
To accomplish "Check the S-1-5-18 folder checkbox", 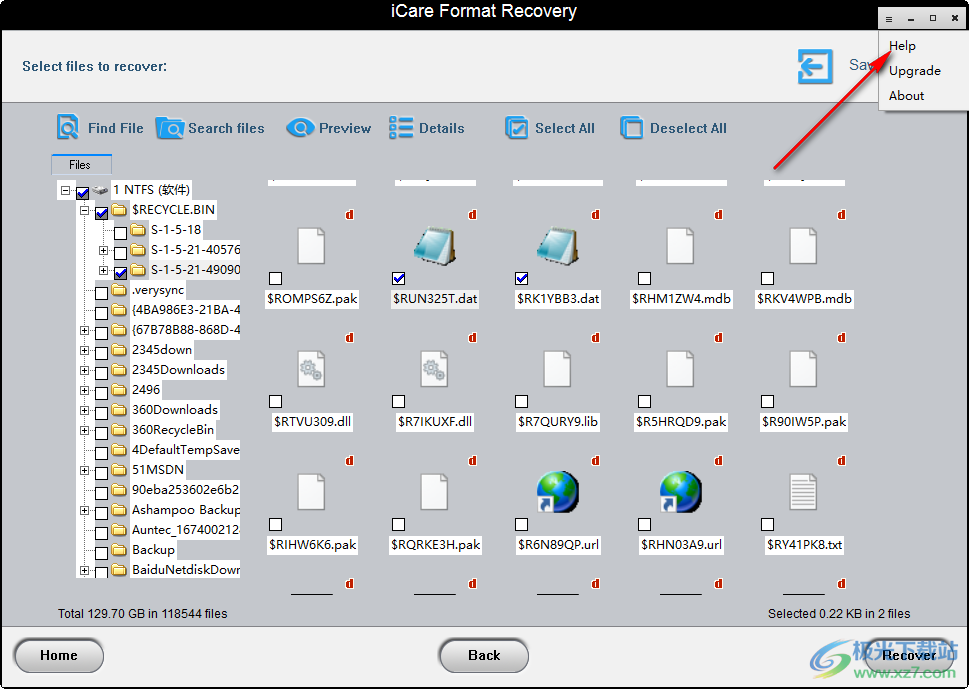I will (121, 233).
